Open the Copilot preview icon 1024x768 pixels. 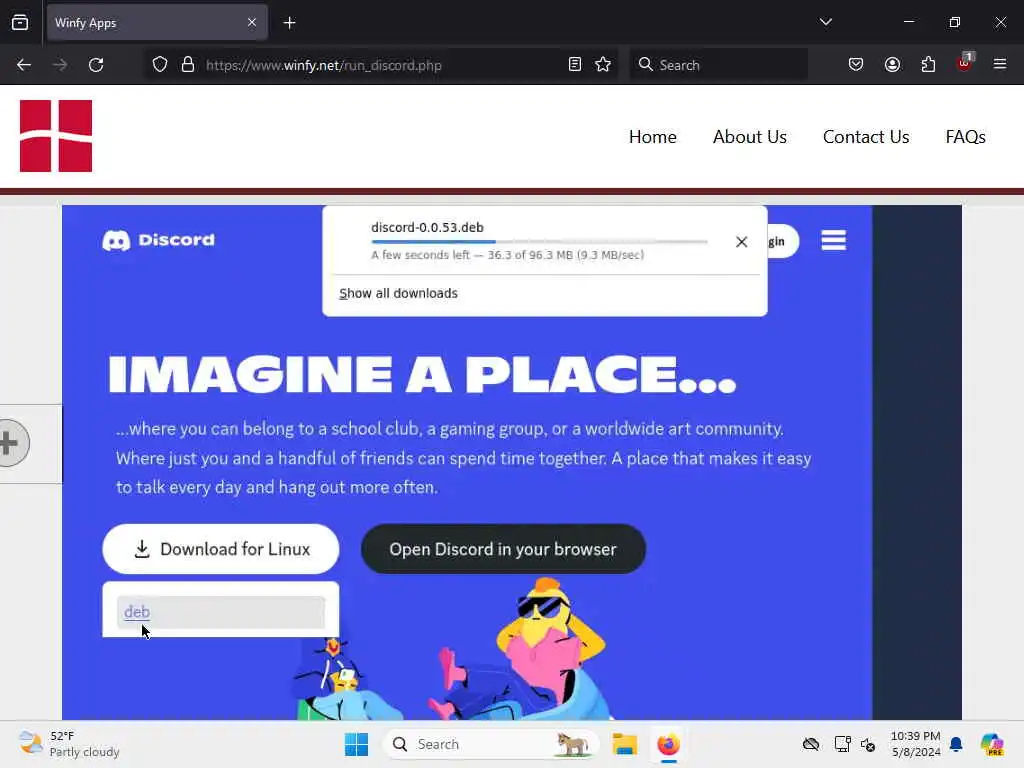click(992, 744)
